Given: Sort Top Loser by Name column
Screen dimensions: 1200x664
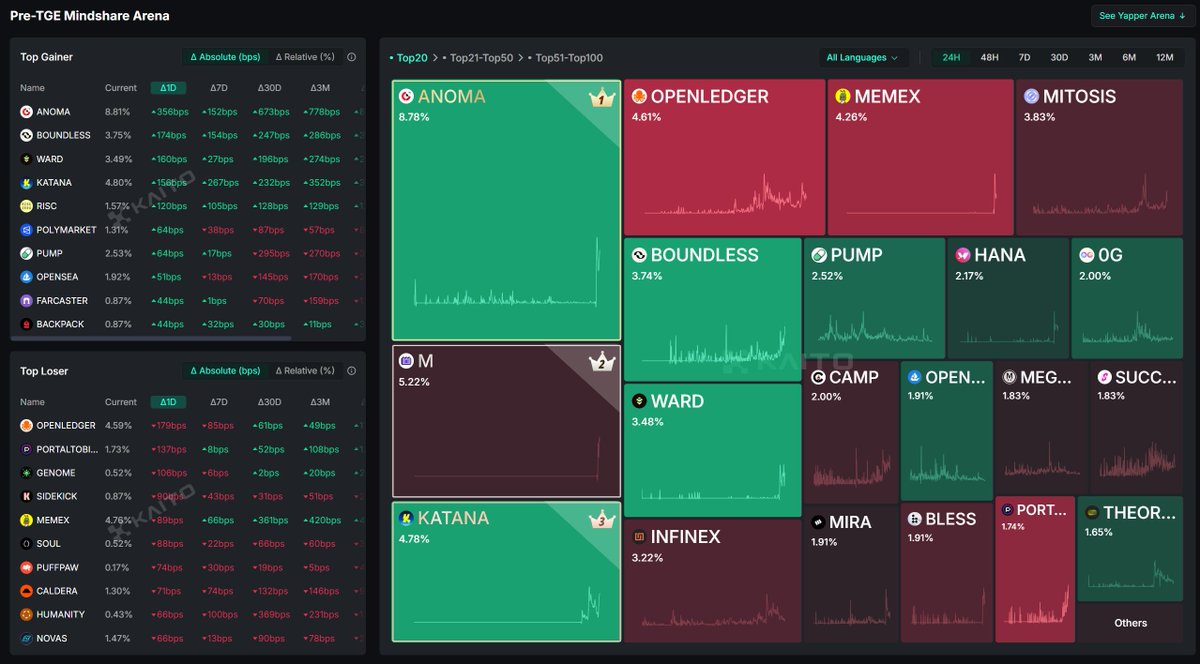Looking at the screenshot, I should [x=32, y=402].
